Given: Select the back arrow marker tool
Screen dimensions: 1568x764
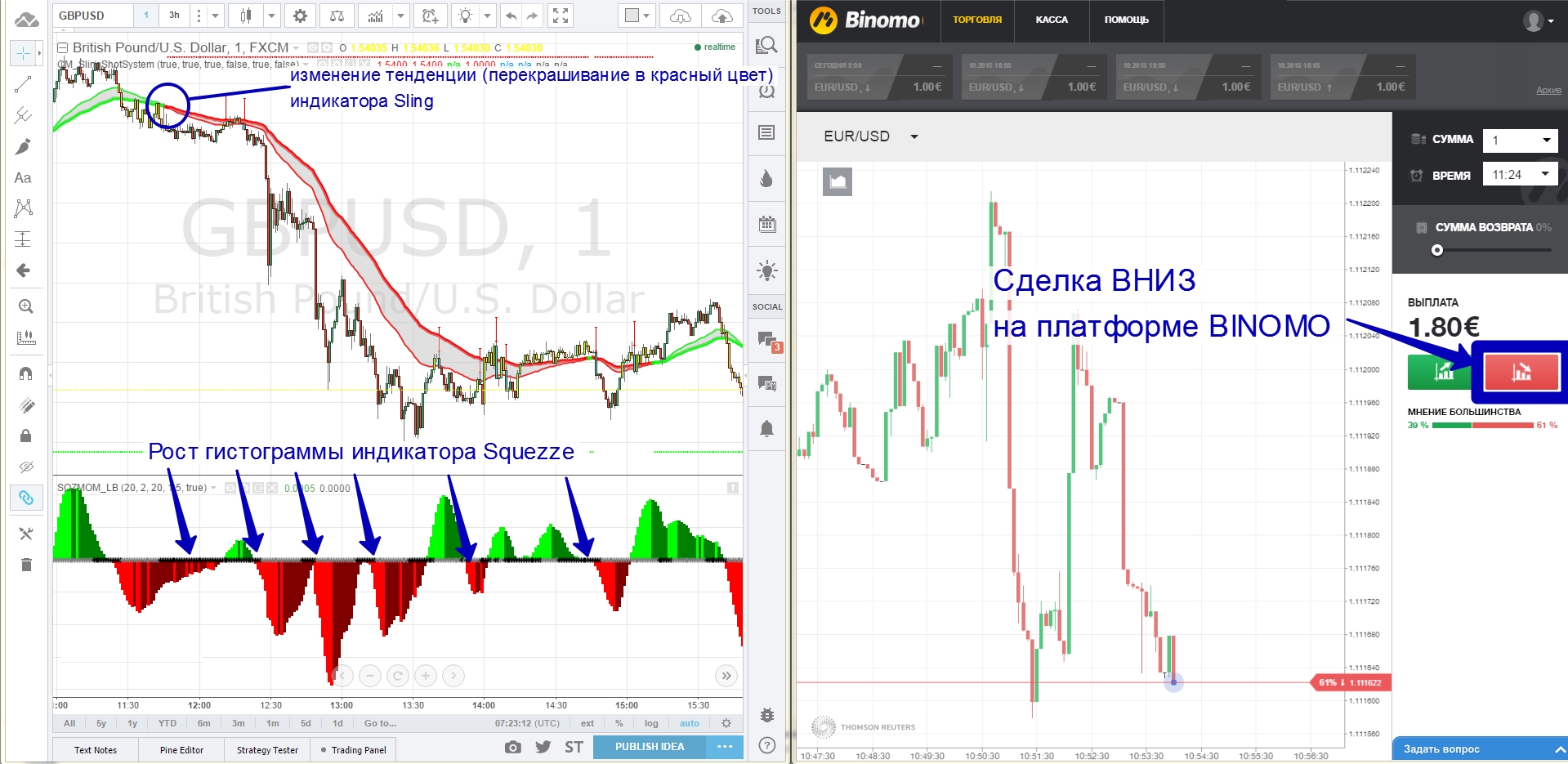Looking at the screenshot, I should point(23,270).
